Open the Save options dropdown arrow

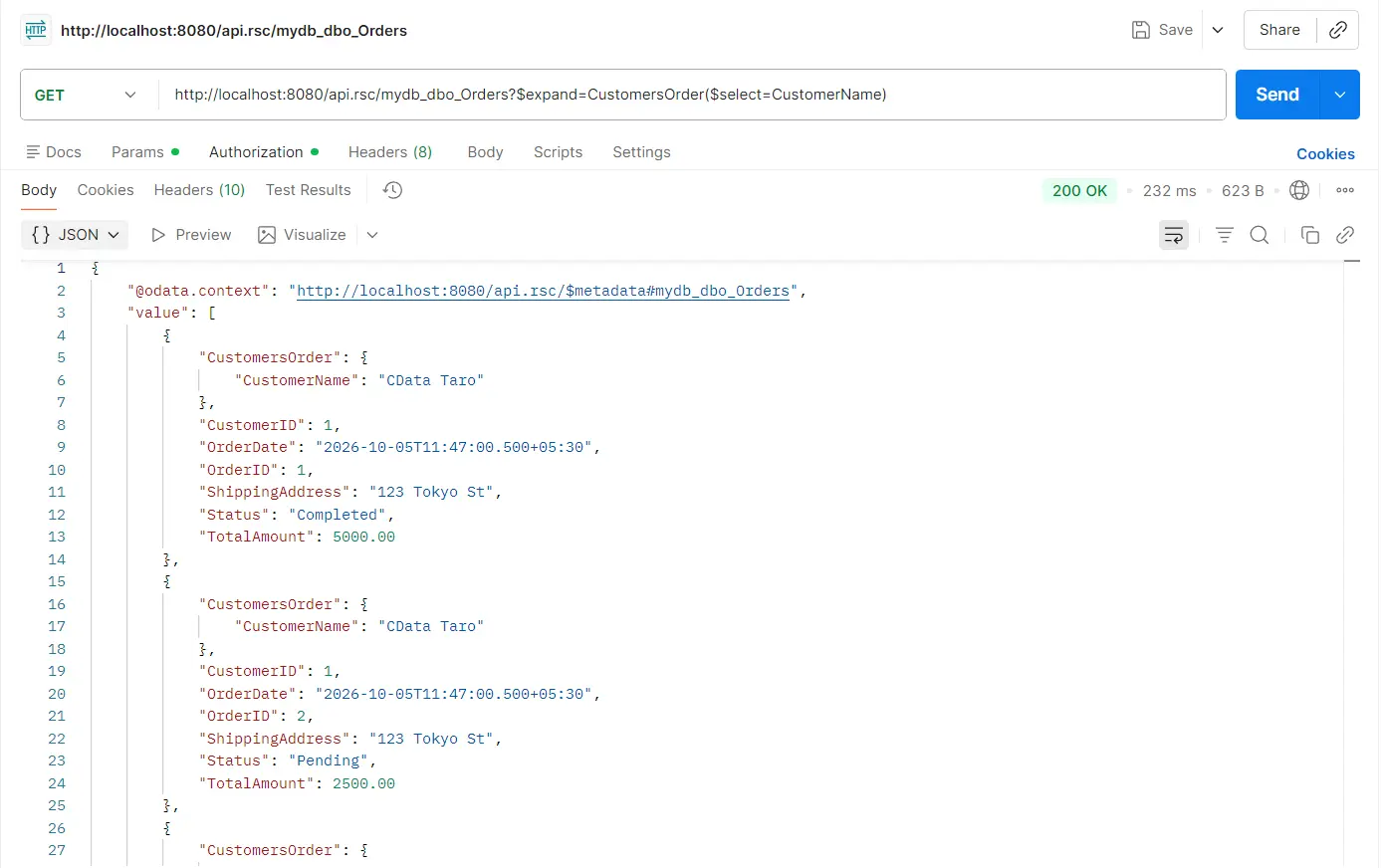point(1218,30)
